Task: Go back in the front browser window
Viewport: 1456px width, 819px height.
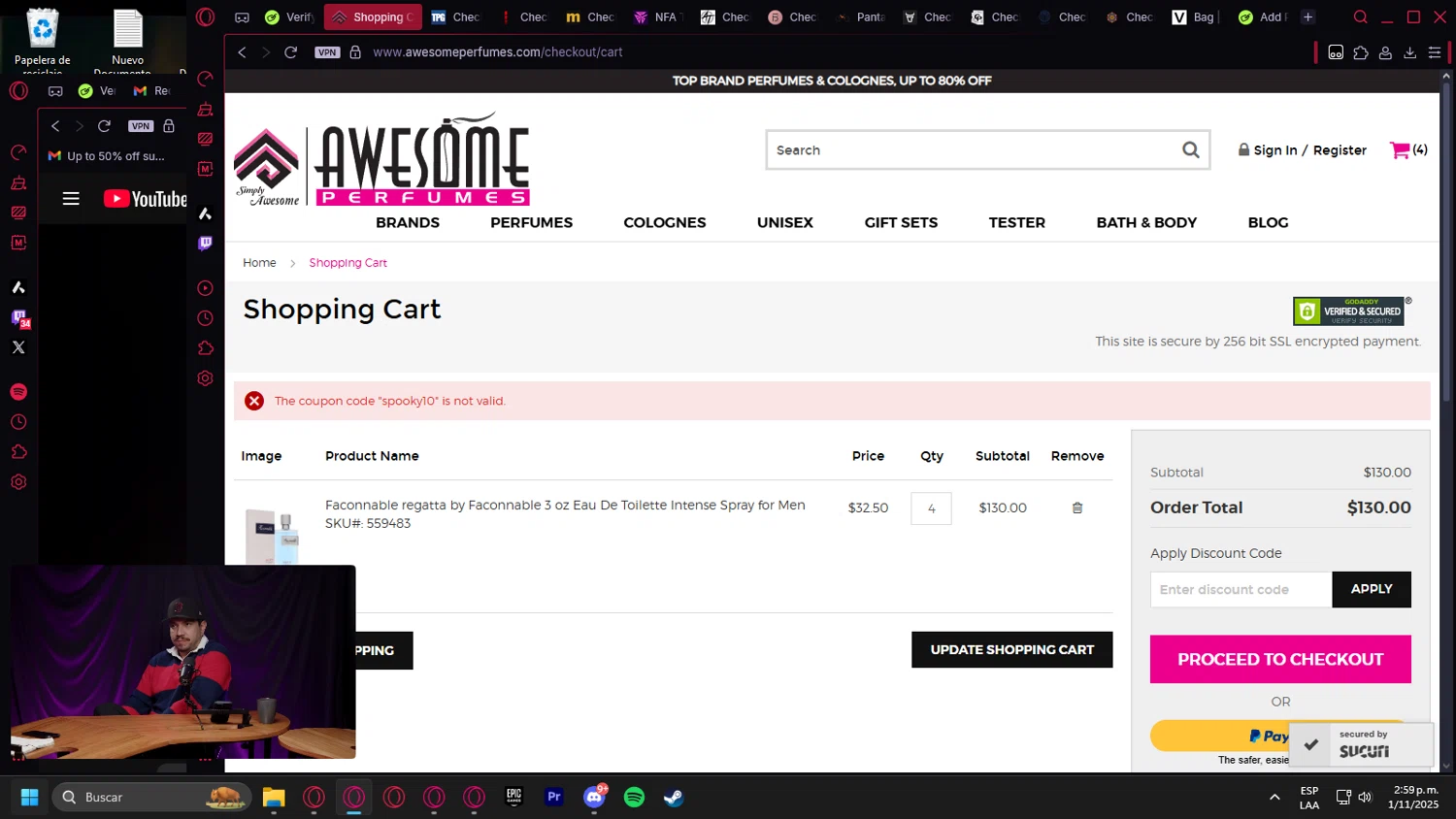Action: [x=243, y=52]
